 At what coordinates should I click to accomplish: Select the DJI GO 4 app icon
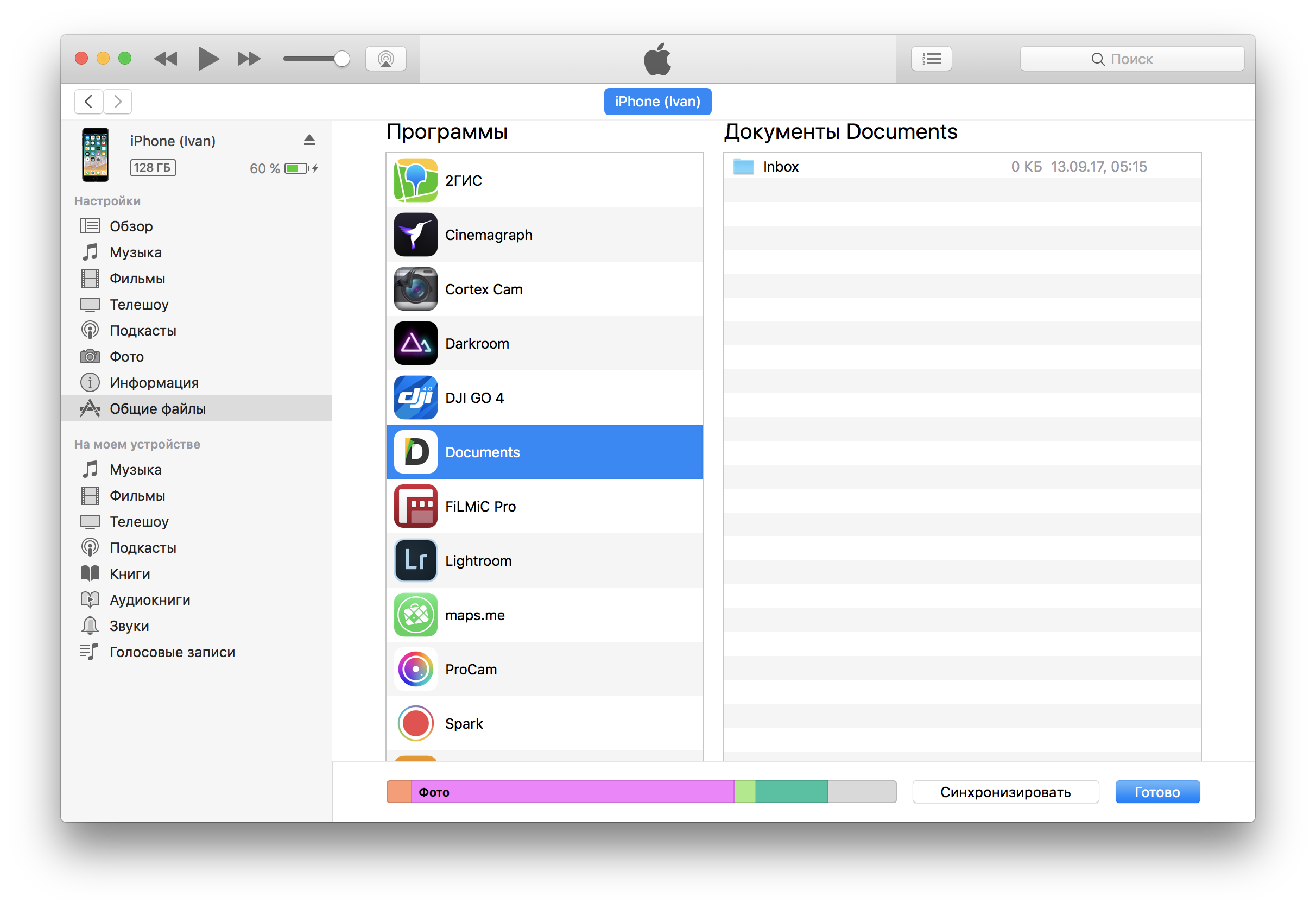point(416,397)
